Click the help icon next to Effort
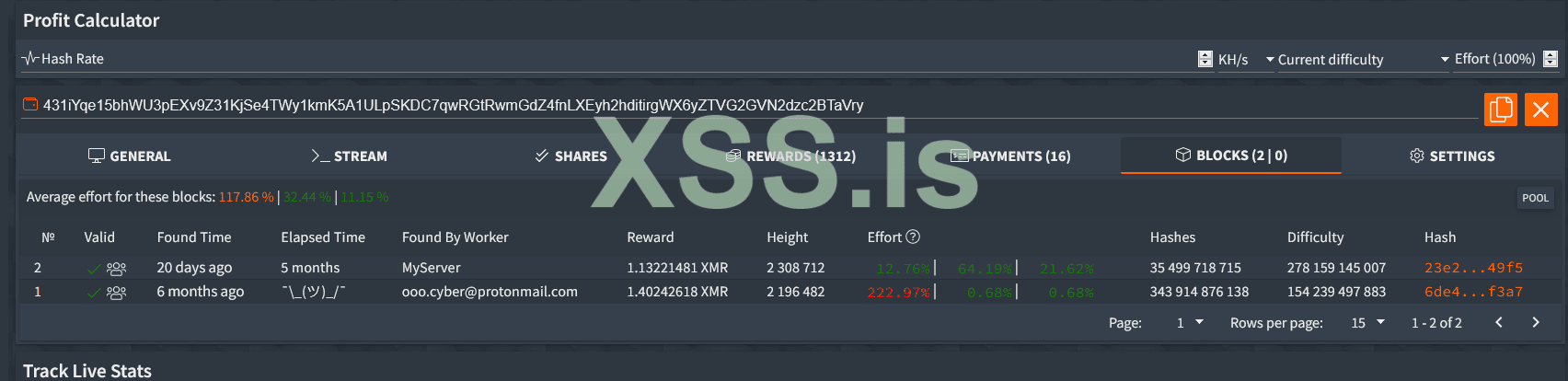Screen dimensions: 1568x381 [x=913, y=237]
